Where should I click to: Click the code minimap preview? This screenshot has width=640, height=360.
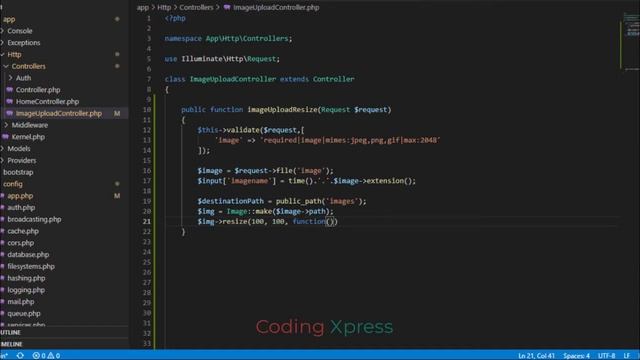(x=631, y=41)
